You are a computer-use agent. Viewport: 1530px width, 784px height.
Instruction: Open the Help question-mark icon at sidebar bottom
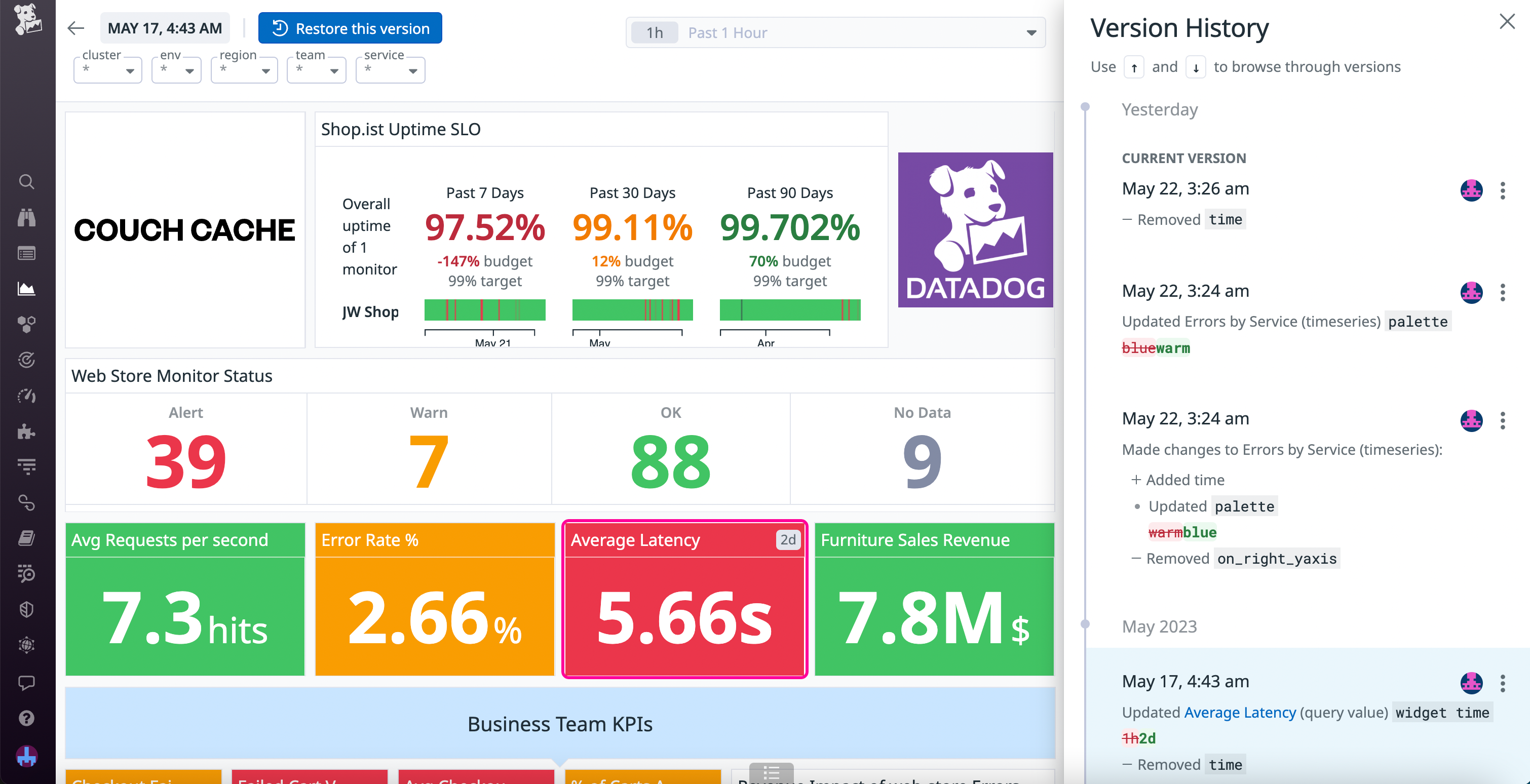(27, 719)
